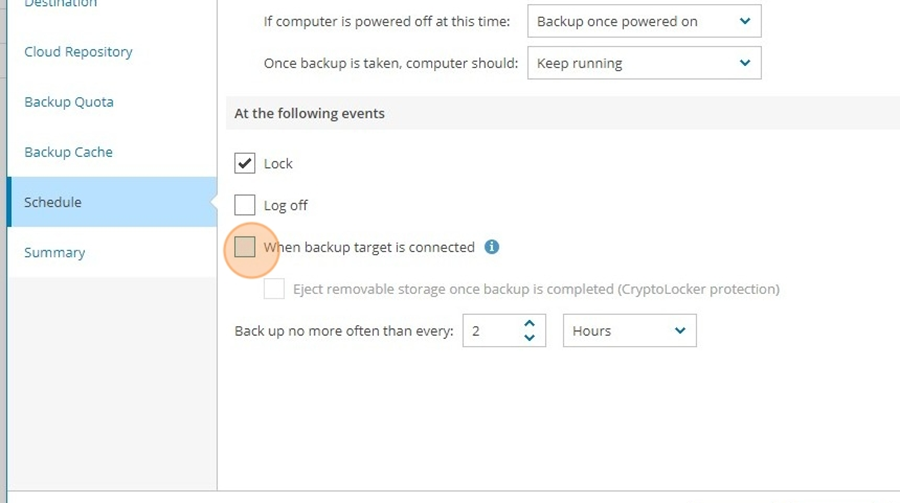
Task: Increase the backup interval with up arrow
Action: click(529, 324)
